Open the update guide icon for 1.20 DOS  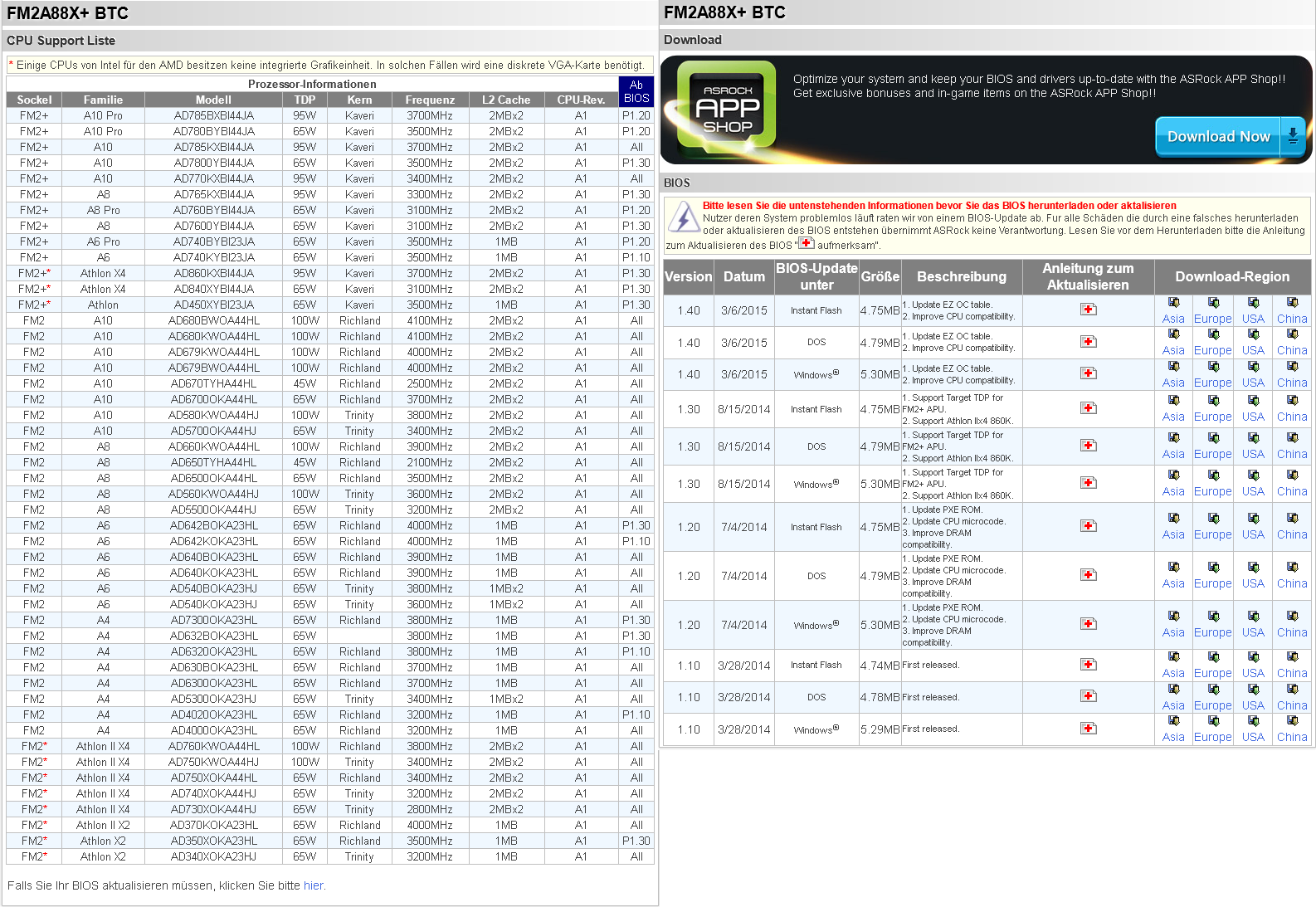tap(1089, 575)
